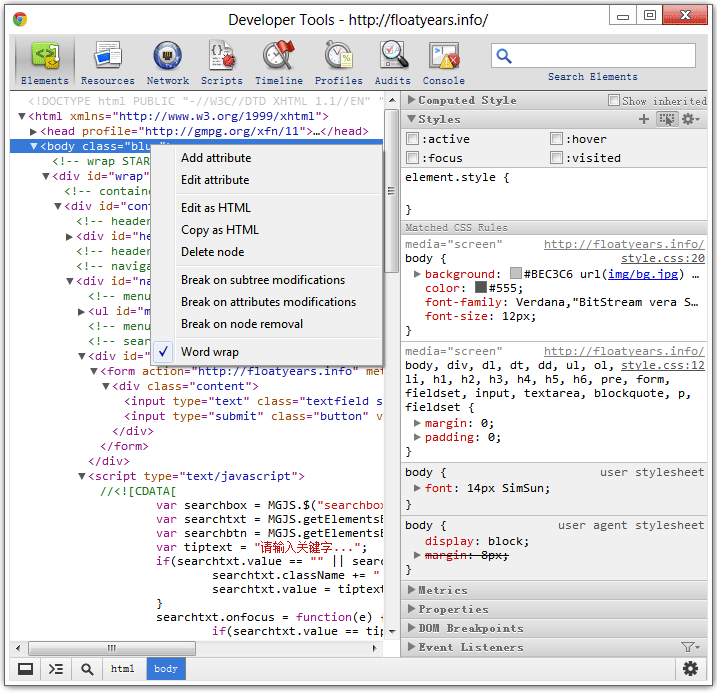Open first http://floatyears.info/ stylesheet link

pos(624,244)
